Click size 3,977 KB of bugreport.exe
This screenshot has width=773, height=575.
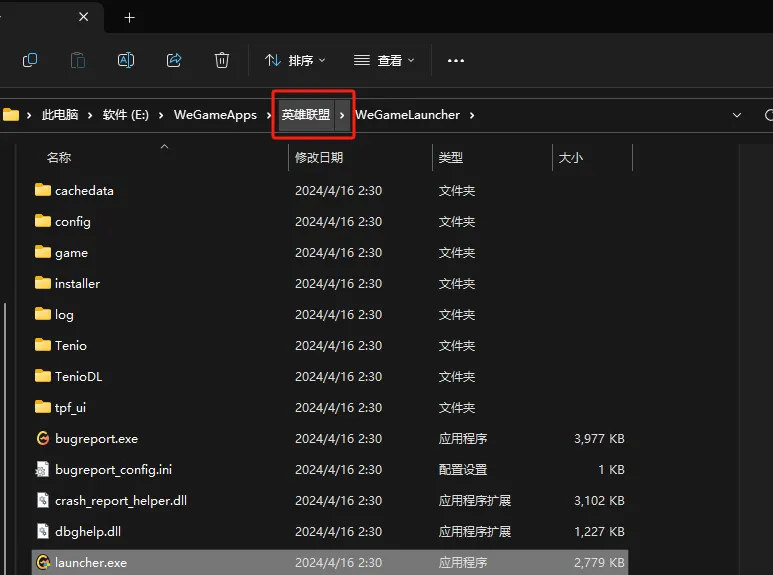[599, 439]
